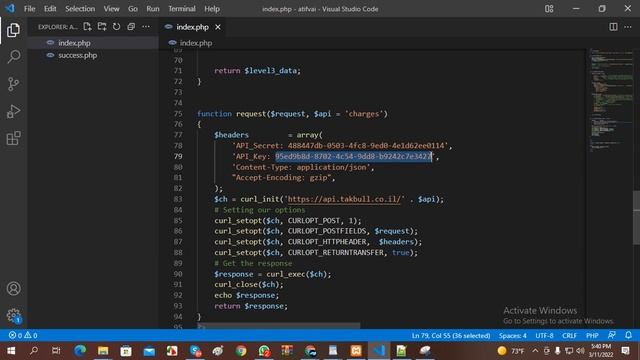Open the Search view in activity bar
Viewport: 640px width, 360px height.
click(13, 57)
